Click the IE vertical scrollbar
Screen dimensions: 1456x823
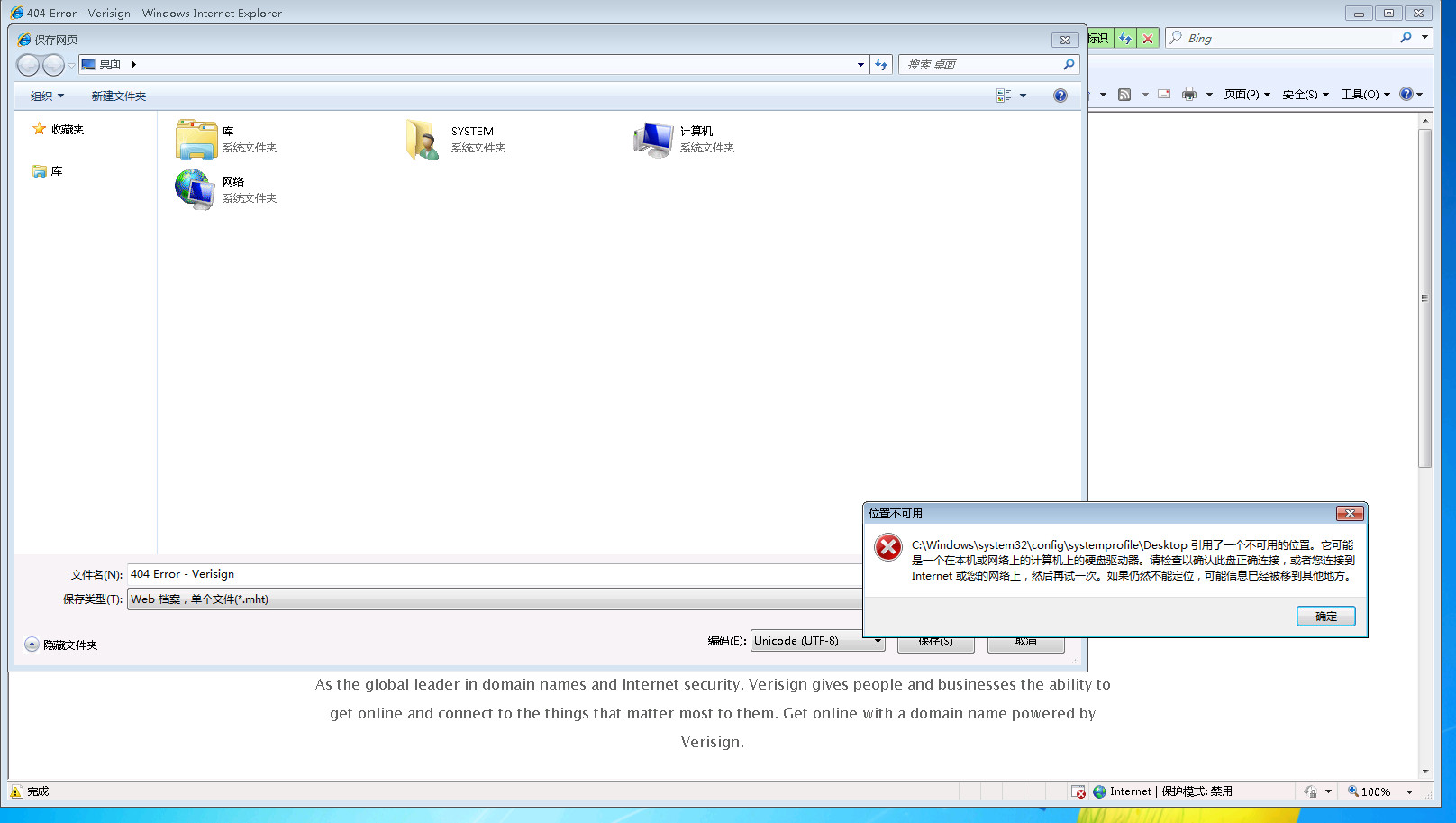[1424, 297]
